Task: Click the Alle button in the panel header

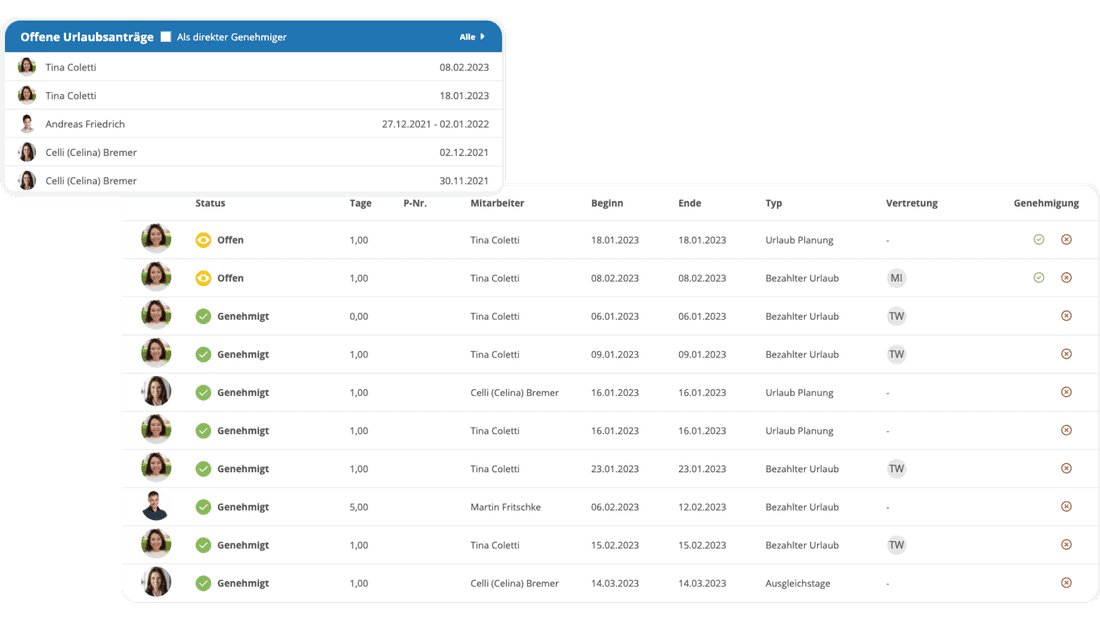Action: click(x=469, y=36)
